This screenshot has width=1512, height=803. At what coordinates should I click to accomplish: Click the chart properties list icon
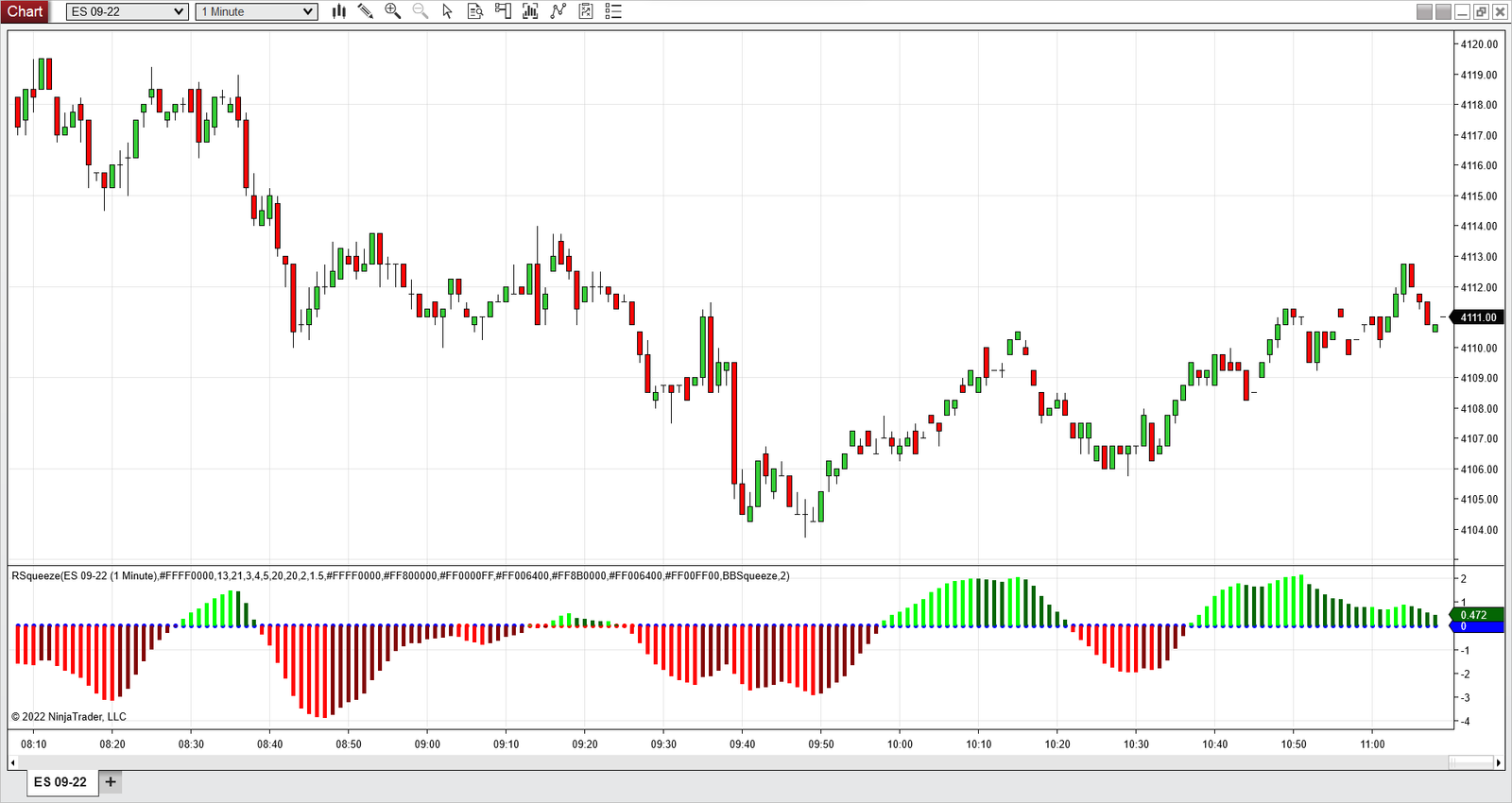click(x=613, y=11)
